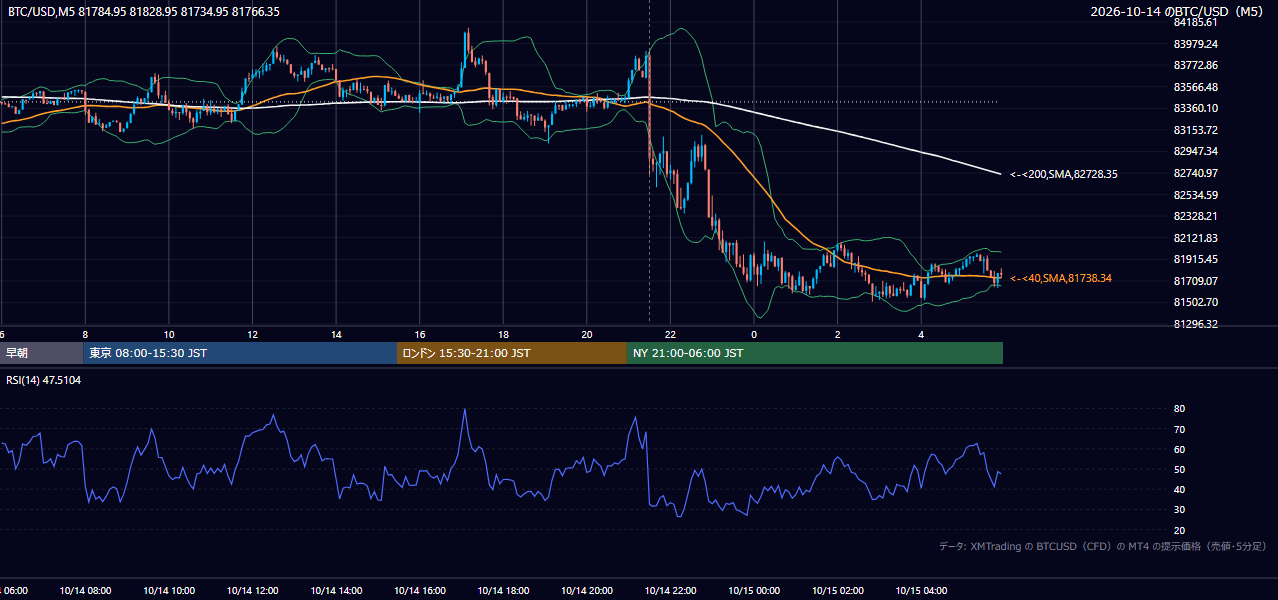The width and height of the screenshot is (1278, 600).
Task: Click the price axis value 83153.72
Action: 1195,130
